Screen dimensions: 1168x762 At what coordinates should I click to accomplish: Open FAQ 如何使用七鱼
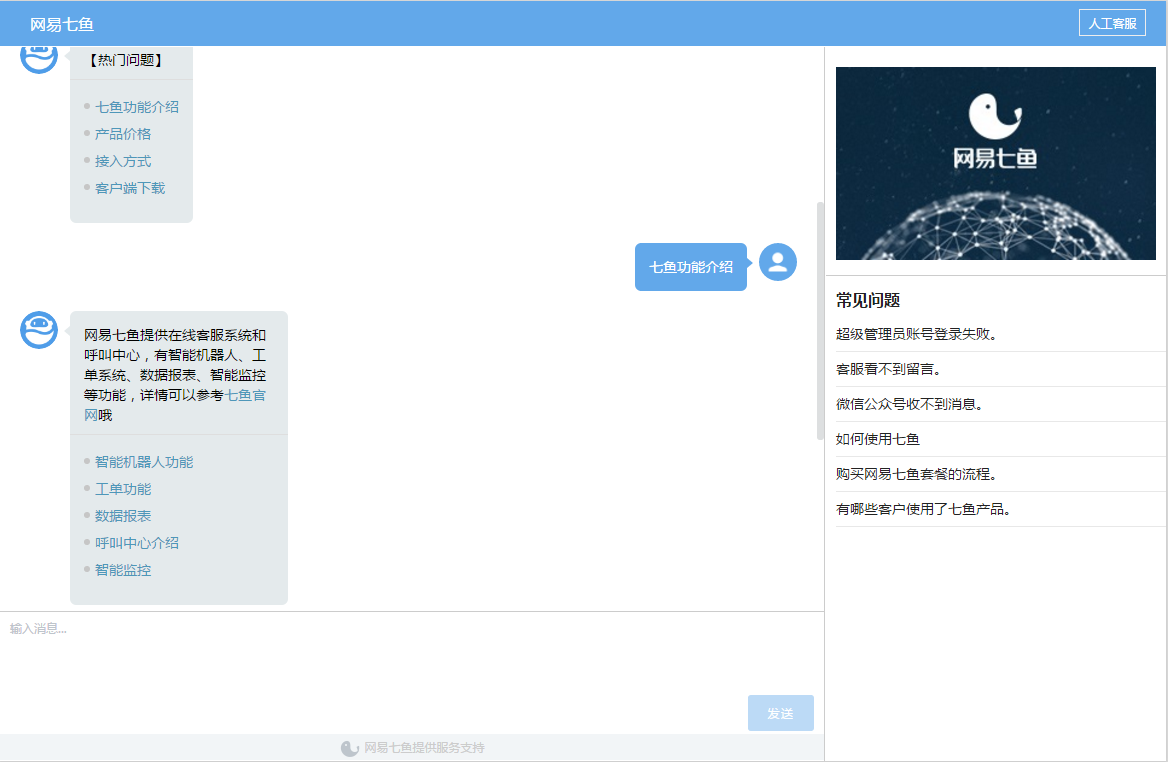tap(1000, 439)
